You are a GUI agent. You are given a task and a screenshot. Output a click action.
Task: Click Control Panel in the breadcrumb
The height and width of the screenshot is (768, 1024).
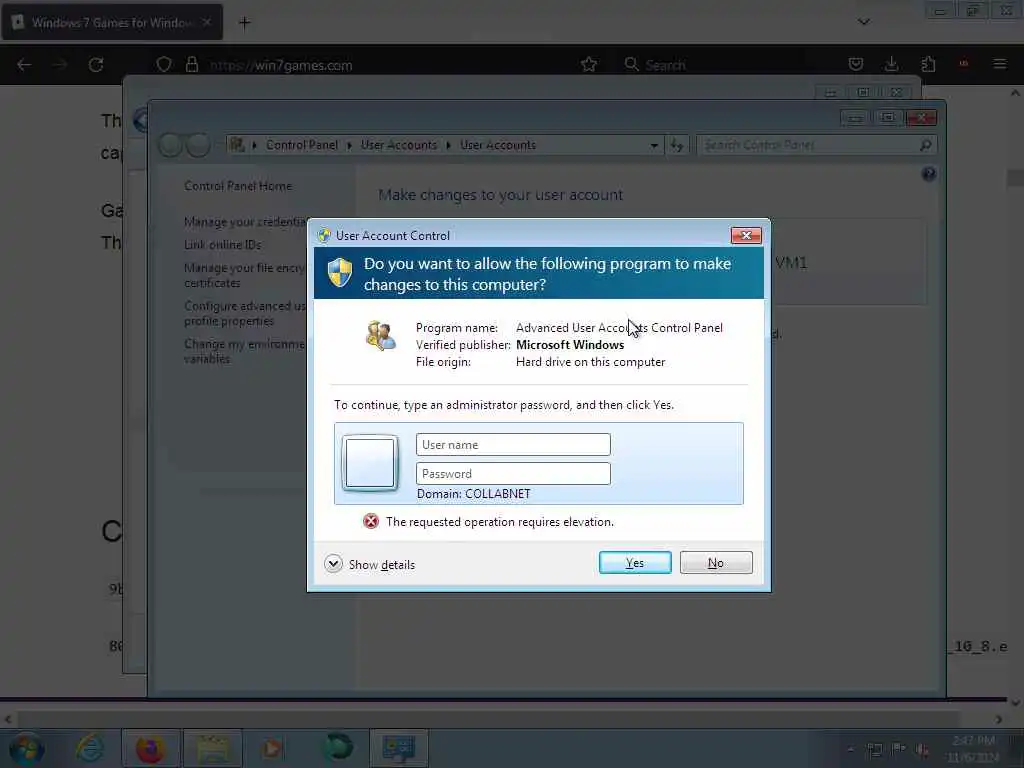click(302, 145)
